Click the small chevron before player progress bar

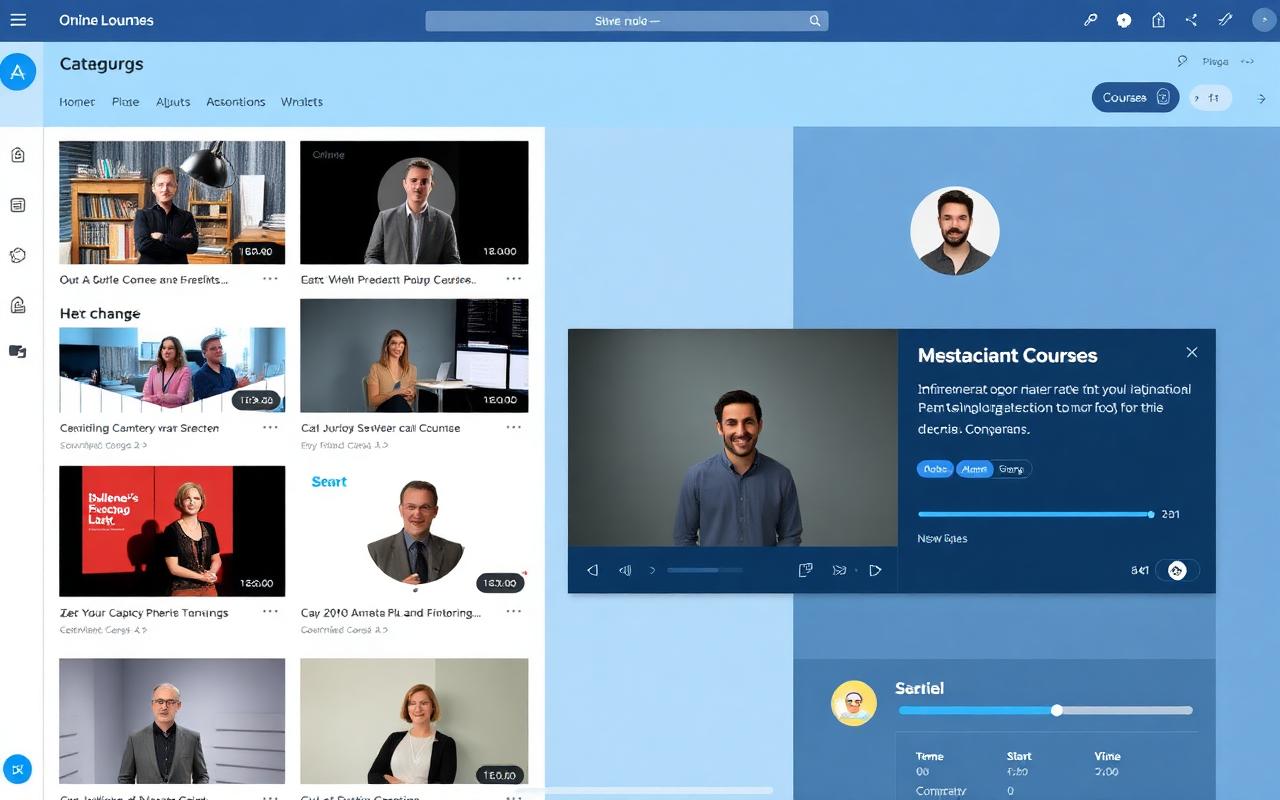coord(653,570)
